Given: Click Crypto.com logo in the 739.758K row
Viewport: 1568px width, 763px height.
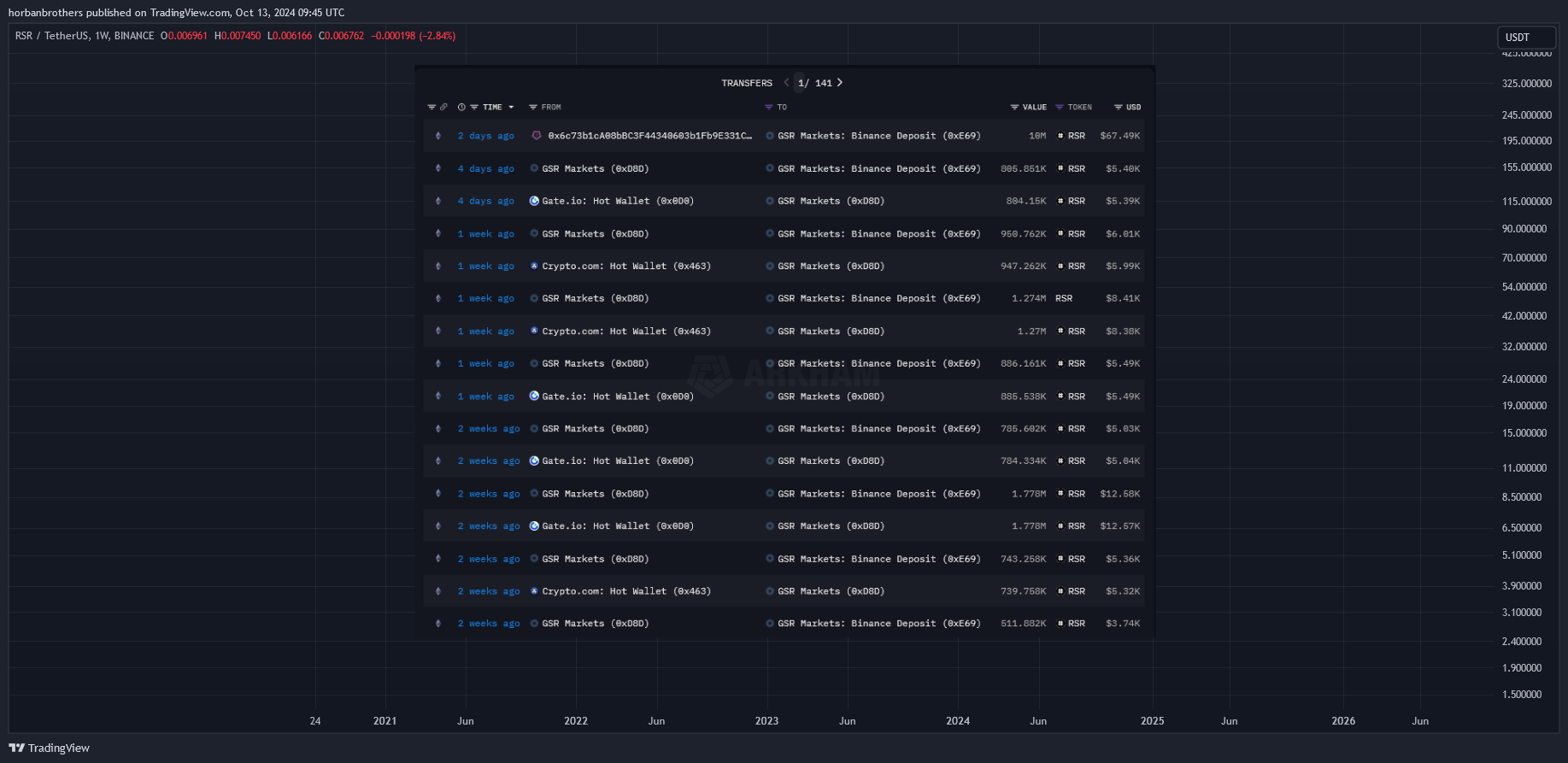Looking at the screenshot, I should [534, 591].
